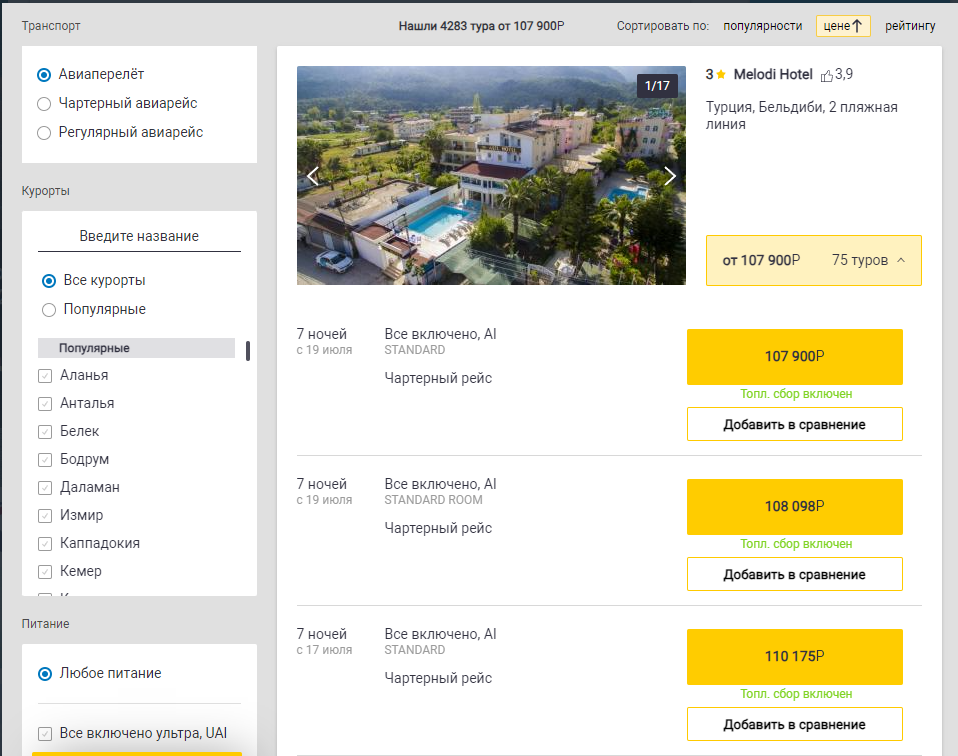Choose Чартерный авиарейс transport option
This screenshot has width=958, height=756.
[44, 104]
